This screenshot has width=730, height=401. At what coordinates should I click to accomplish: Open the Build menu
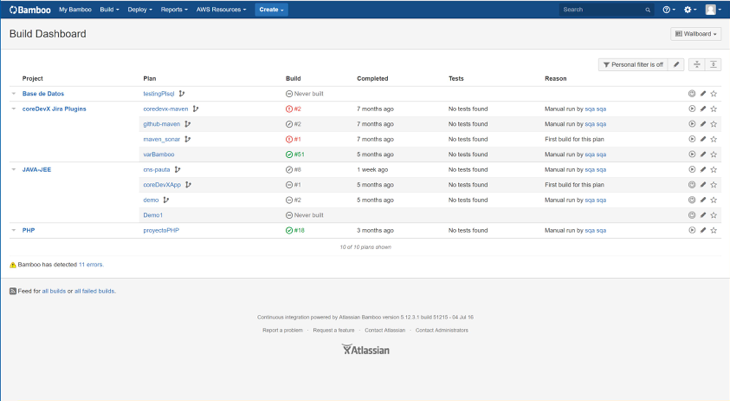[109, 9]
